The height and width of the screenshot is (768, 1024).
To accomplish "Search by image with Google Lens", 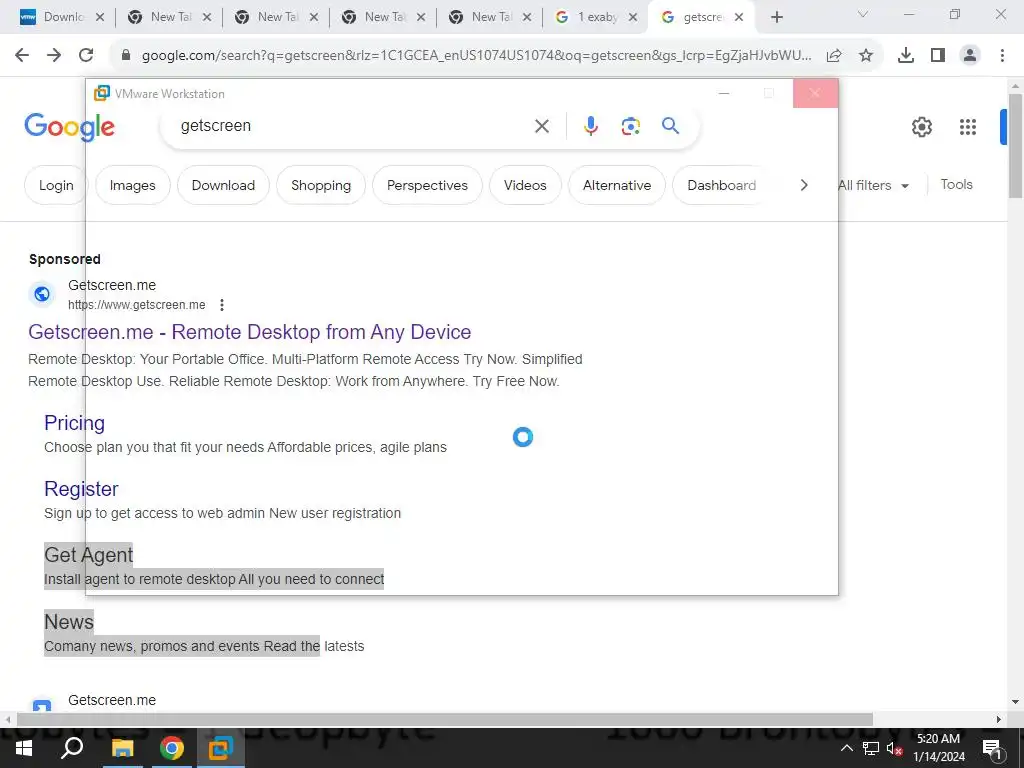I will 630,125.
